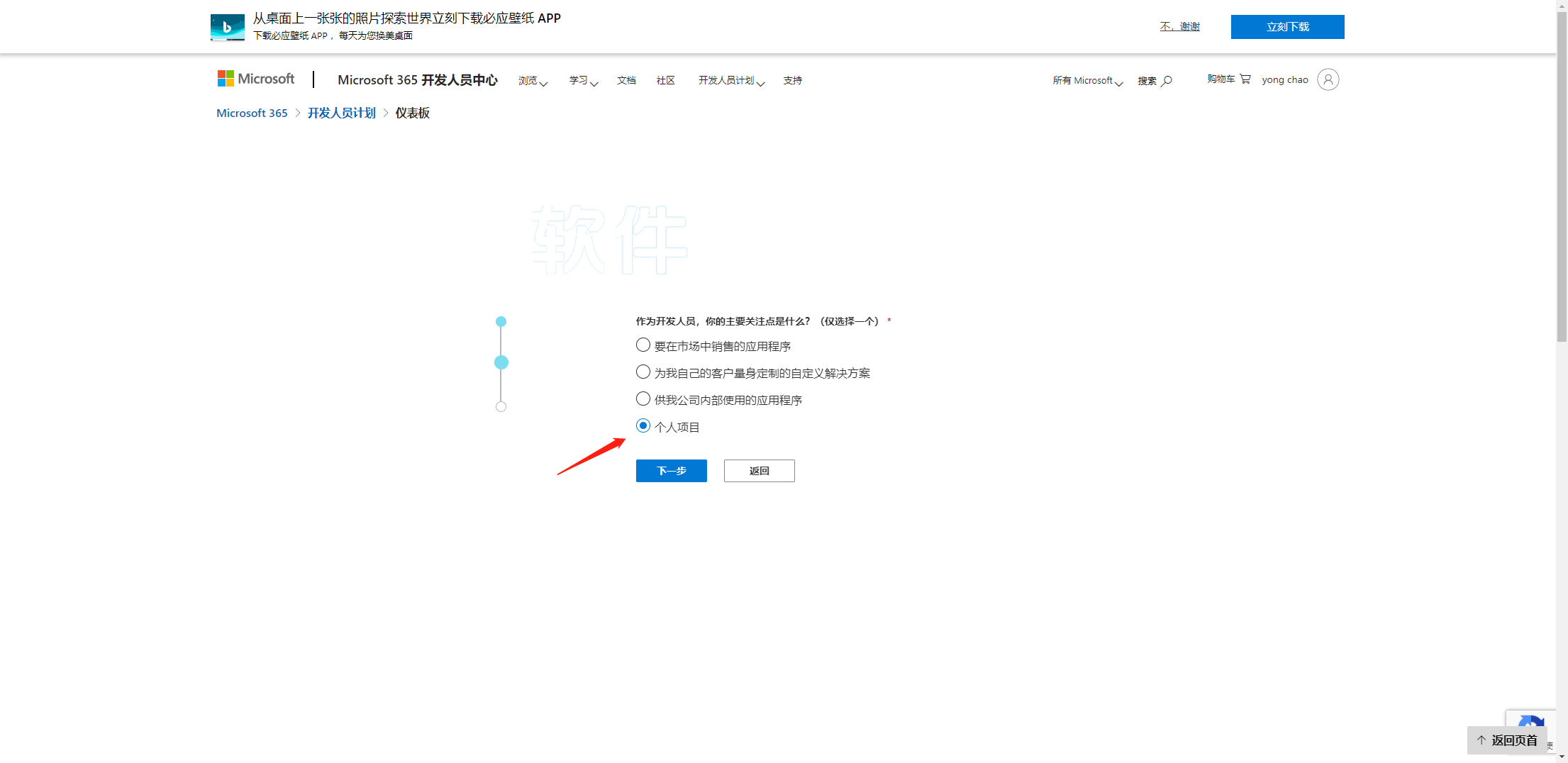
Task: Expand the 浏览 dropdown menu
Action: click(x=533, y=81)
